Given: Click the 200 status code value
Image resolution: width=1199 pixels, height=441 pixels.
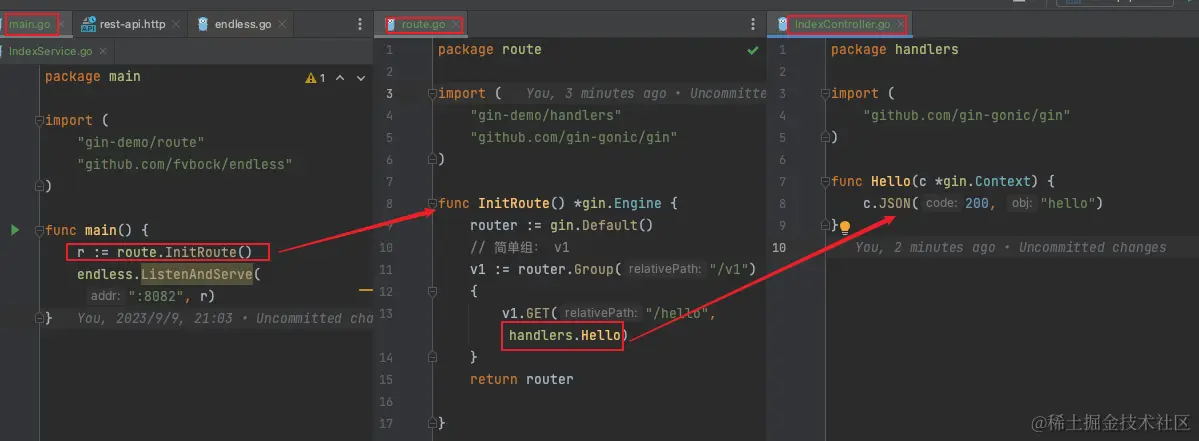Looking at the screenshot, I should [978, 203].
